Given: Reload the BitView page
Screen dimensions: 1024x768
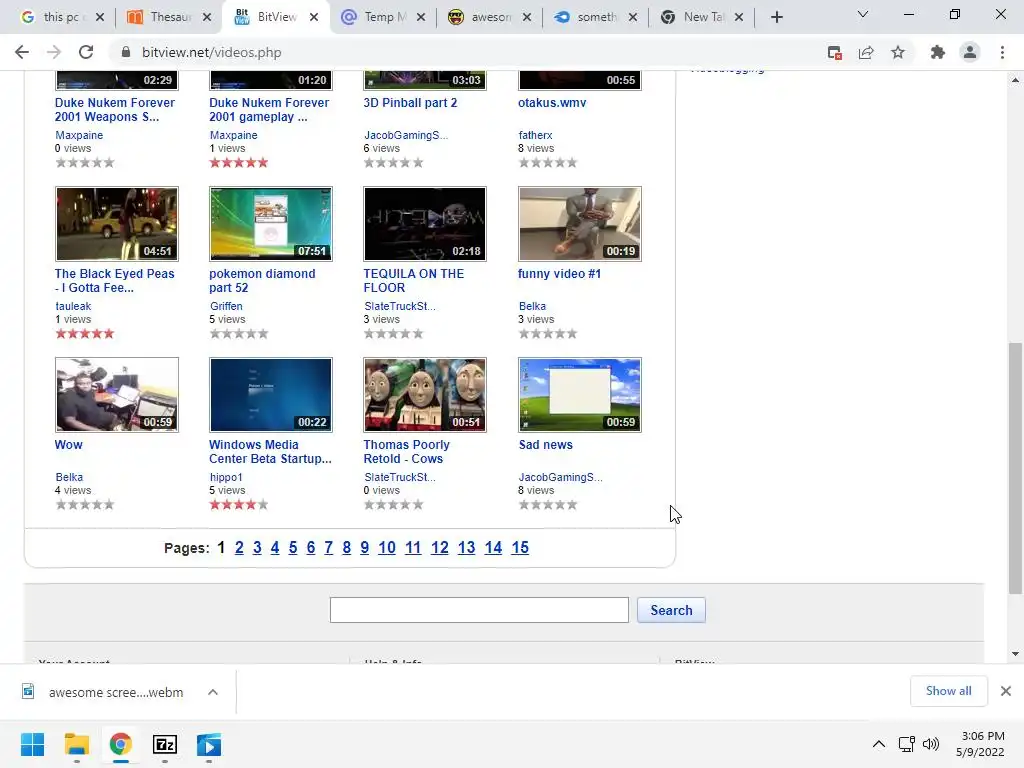Looking at the screenshot, I should 86,52.
